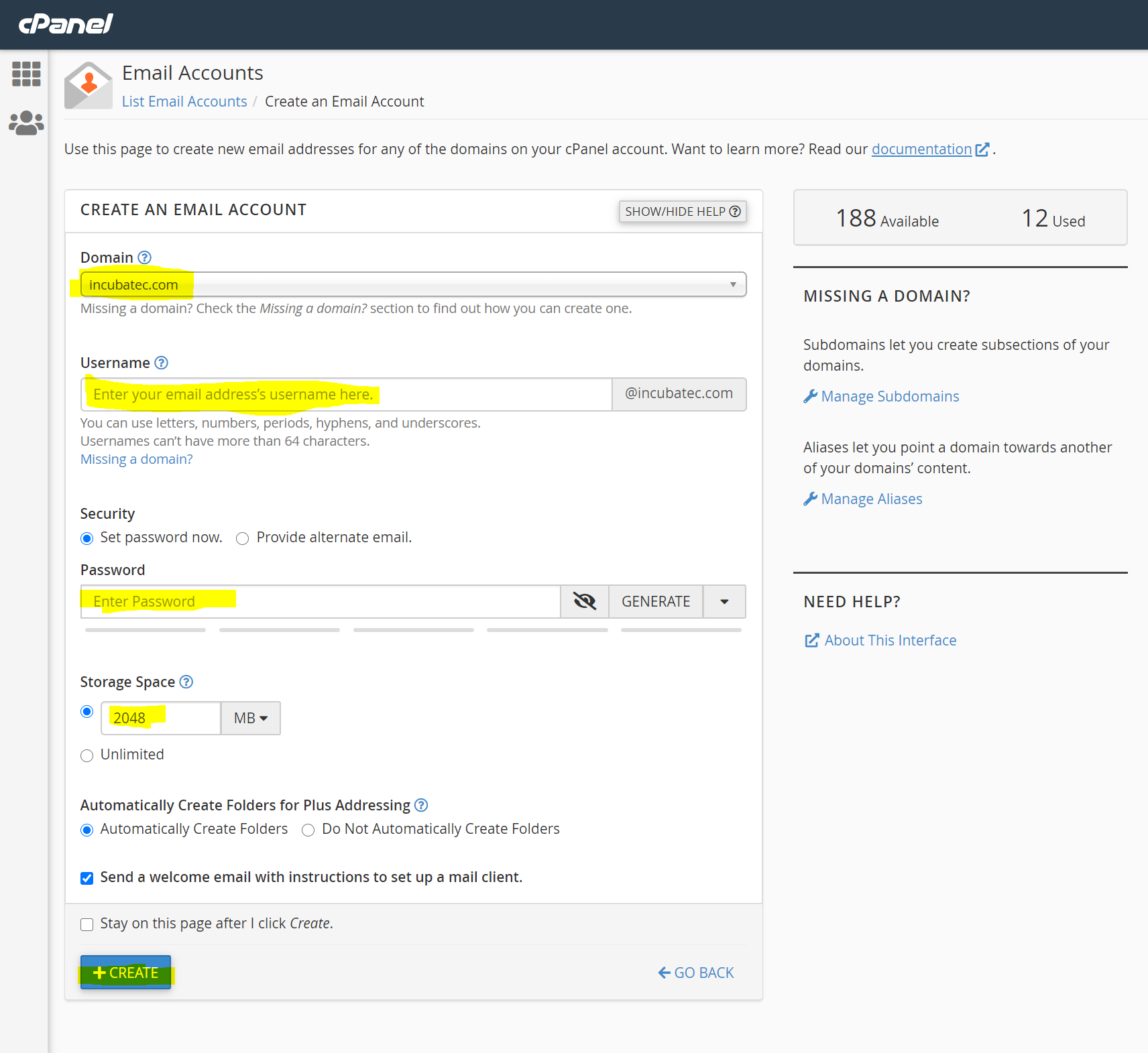
Task: Uncheck the Send a welcome email checkbox
Action: coord(87,878)
